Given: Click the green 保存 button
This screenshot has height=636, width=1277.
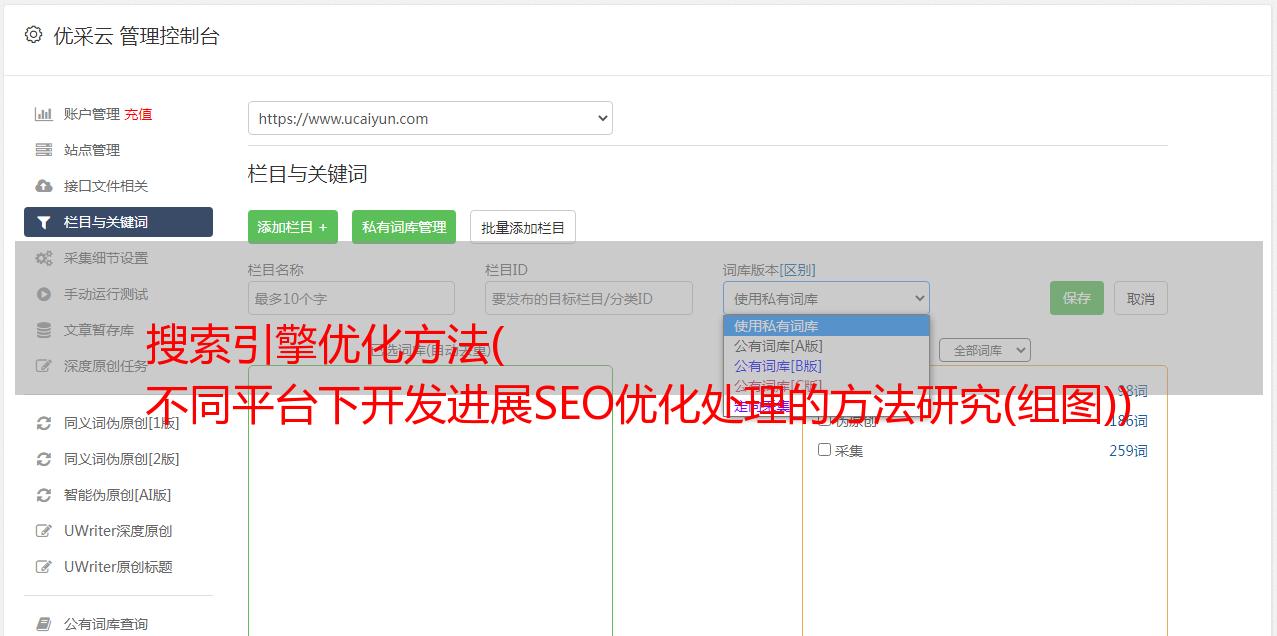Looking at the screenshot, I should click(1077, 298).
